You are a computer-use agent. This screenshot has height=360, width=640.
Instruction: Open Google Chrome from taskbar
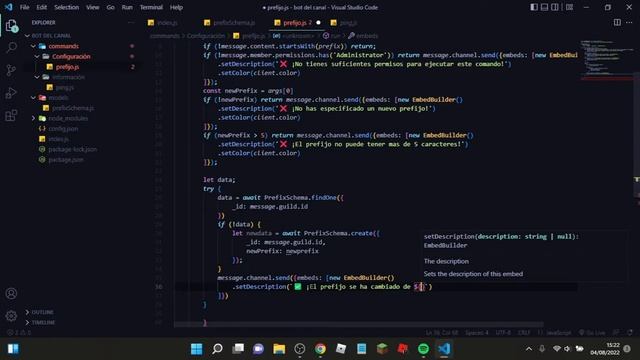(320, 349)
